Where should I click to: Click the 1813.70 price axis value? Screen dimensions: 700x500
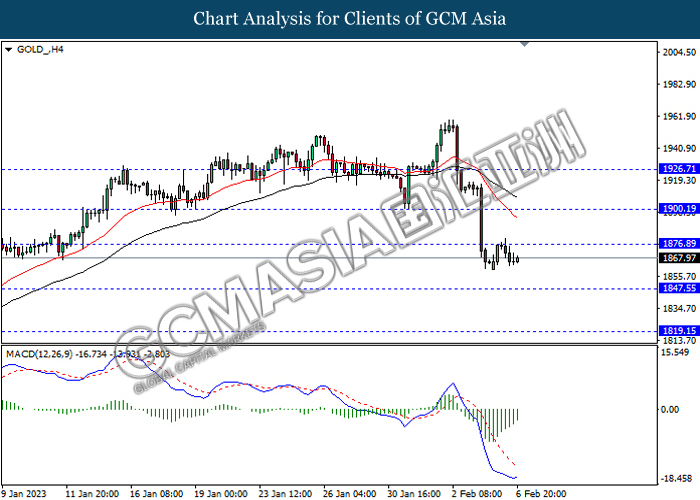click(679, 341)
